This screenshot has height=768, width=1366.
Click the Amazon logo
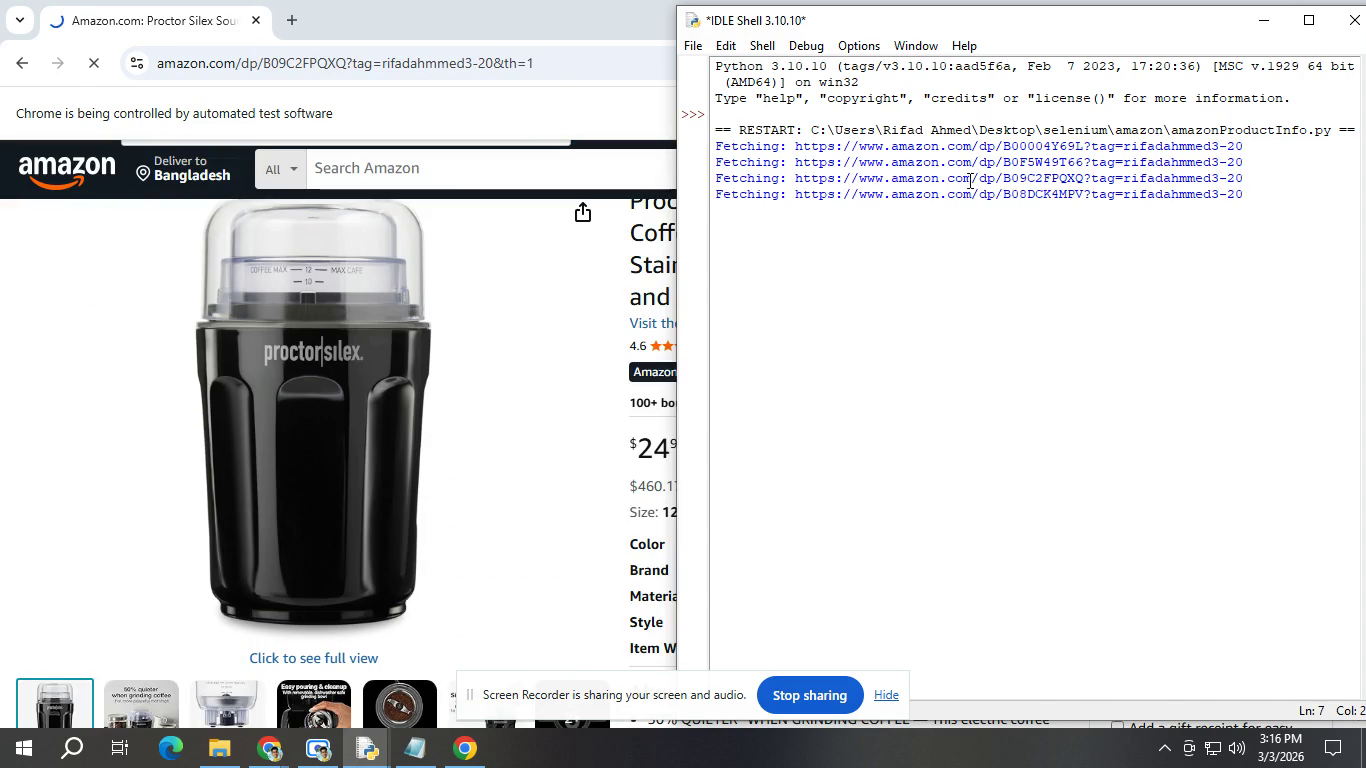(67, 169)
